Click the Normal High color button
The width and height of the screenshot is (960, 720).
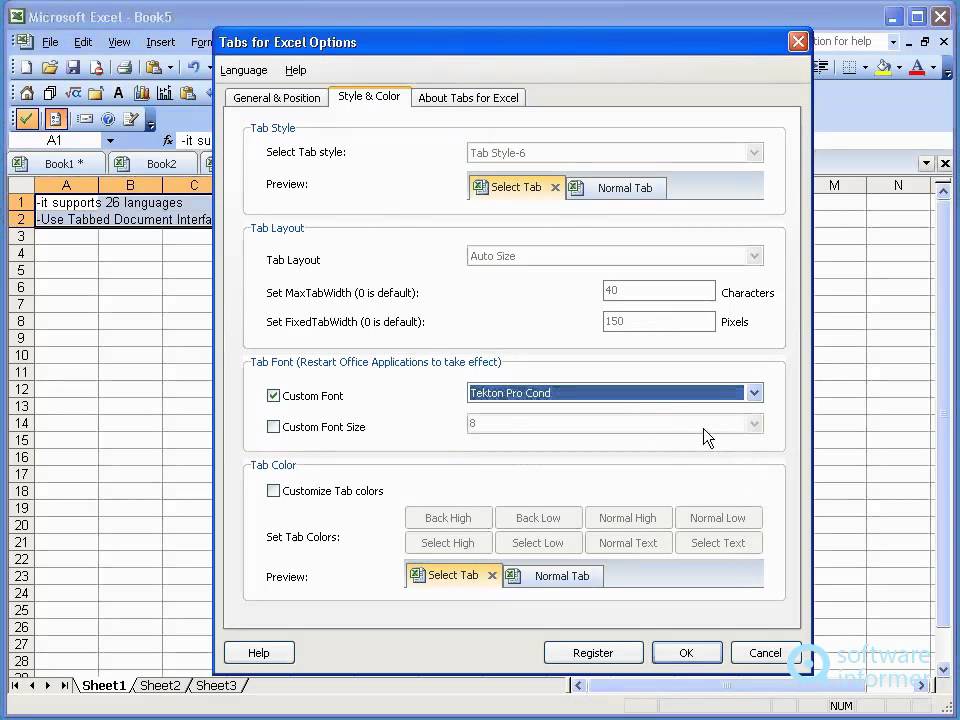coord(628,518)
